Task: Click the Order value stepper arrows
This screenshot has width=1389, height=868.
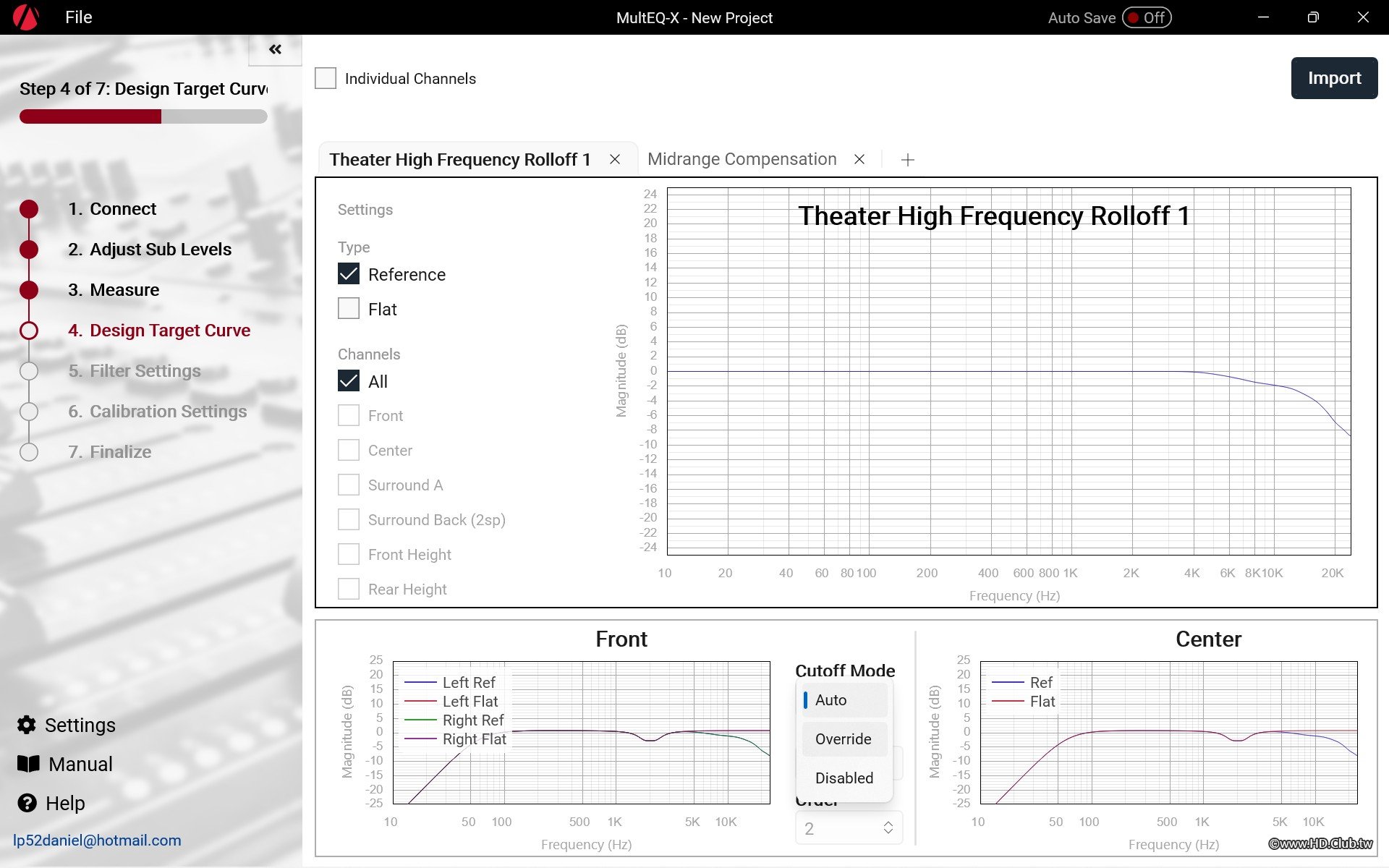Action: tap(888, 828)
